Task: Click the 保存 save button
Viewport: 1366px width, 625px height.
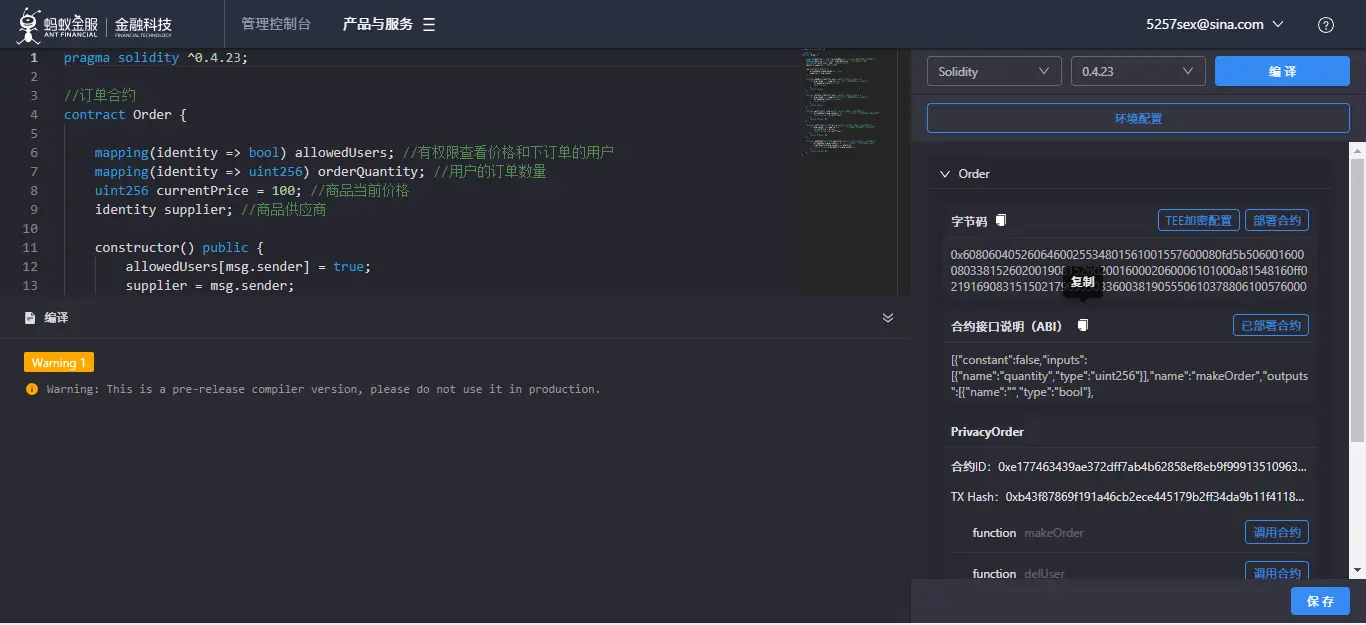Action: (x=1320, y=601)
